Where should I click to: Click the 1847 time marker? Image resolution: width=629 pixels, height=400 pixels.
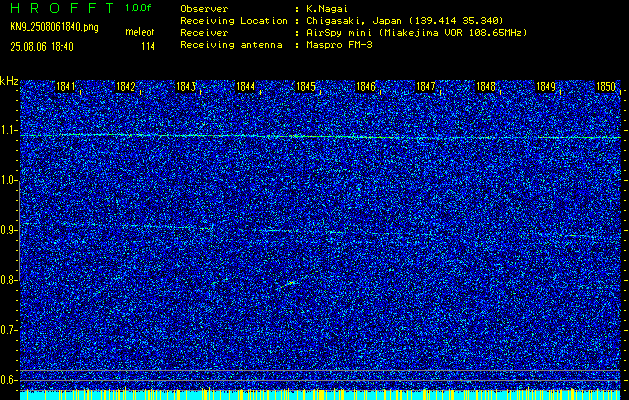[x=425, y=87]
